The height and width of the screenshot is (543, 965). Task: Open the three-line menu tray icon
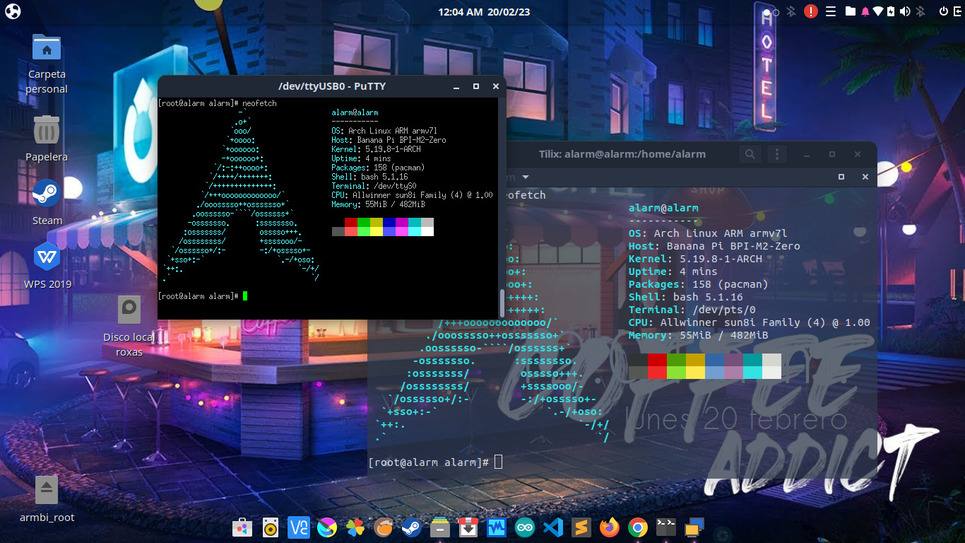click(x=830, y=11)
